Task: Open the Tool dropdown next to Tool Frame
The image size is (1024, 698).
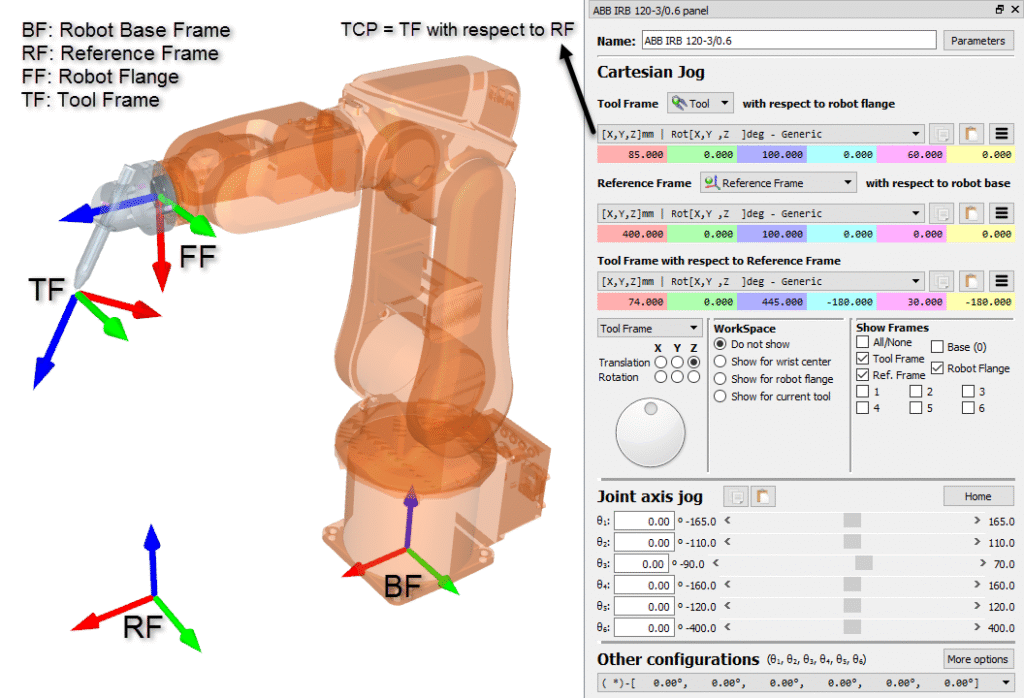Action: [699, 102]
